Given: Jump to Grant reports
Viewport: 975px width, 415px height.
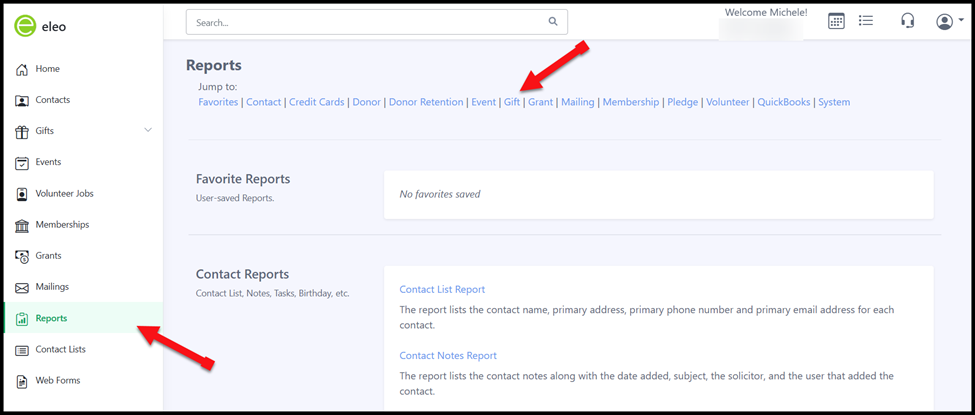Looking at the screenshot, I should click(540, 102).
